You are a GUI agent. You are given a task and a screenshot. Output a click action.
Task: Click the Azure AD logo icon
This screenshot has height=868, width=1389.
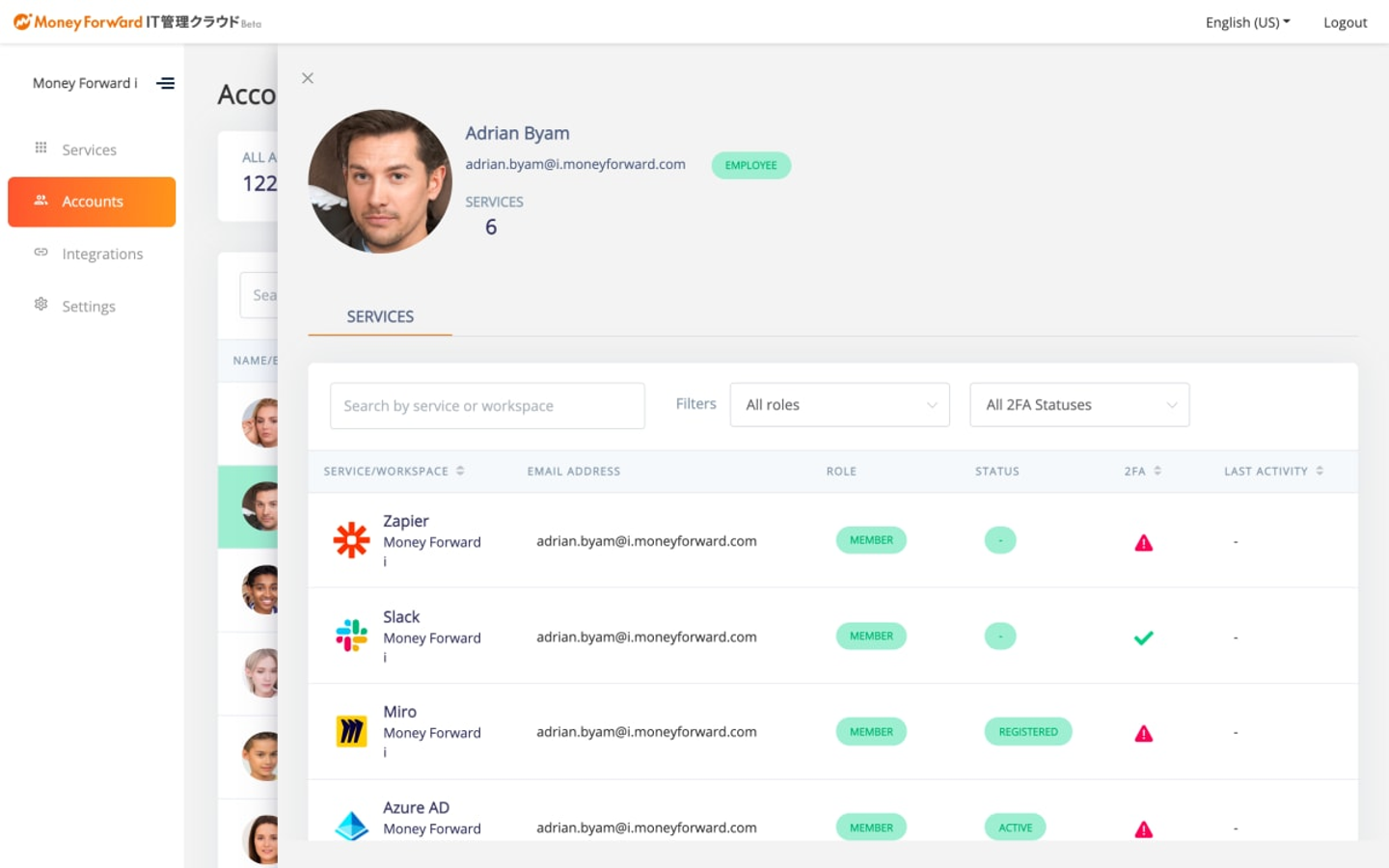point(351,827)
